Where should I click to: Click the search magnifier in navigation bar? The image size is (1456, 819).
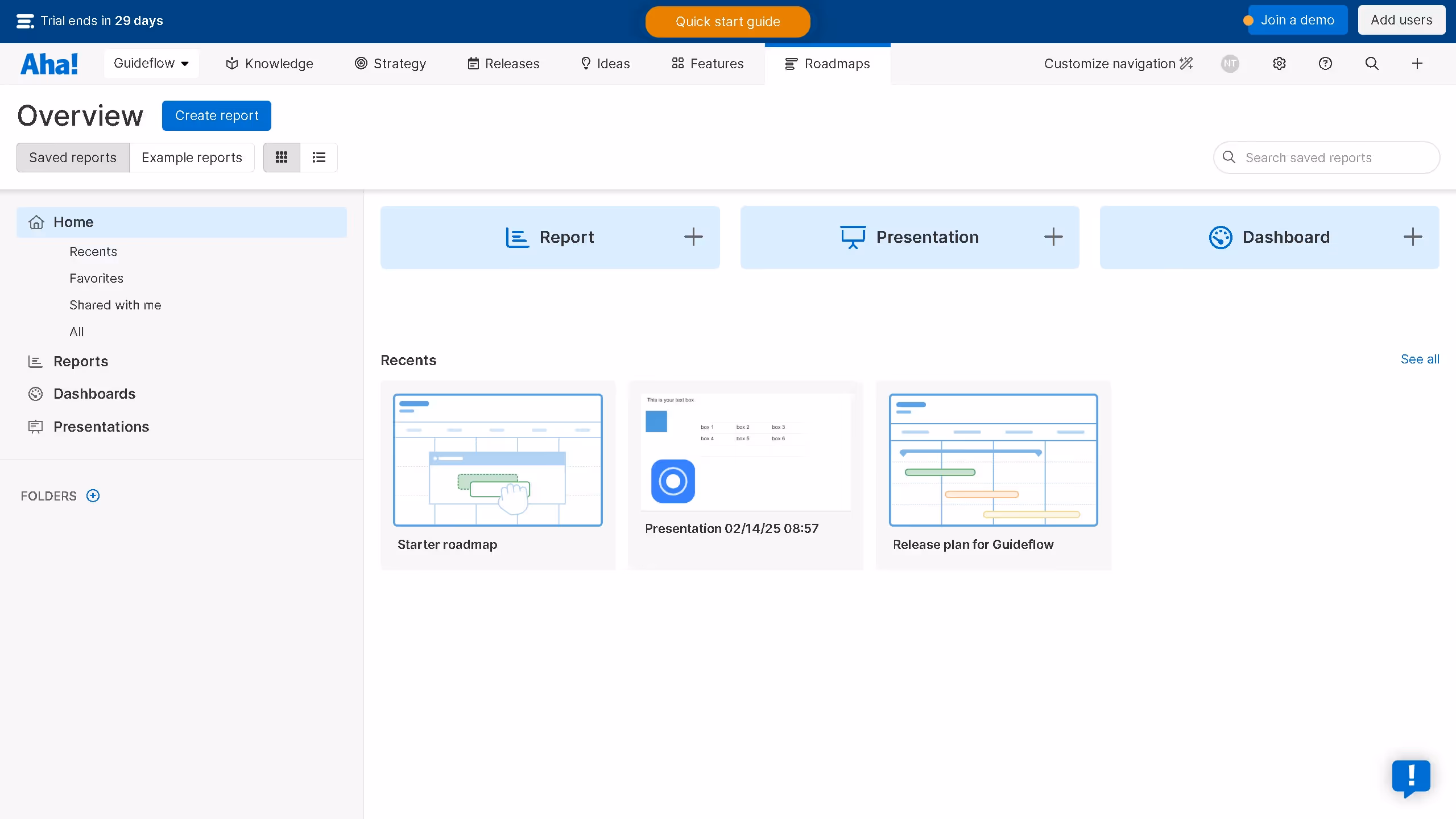click(x=1372, y=64)
